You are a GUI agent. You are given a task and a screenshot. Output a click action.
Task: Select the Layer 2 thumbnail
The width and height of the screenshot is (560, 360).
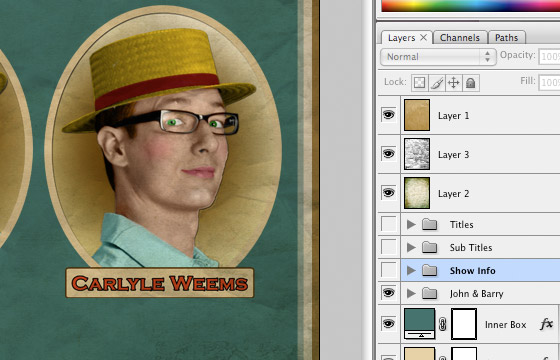pos(417,193)
